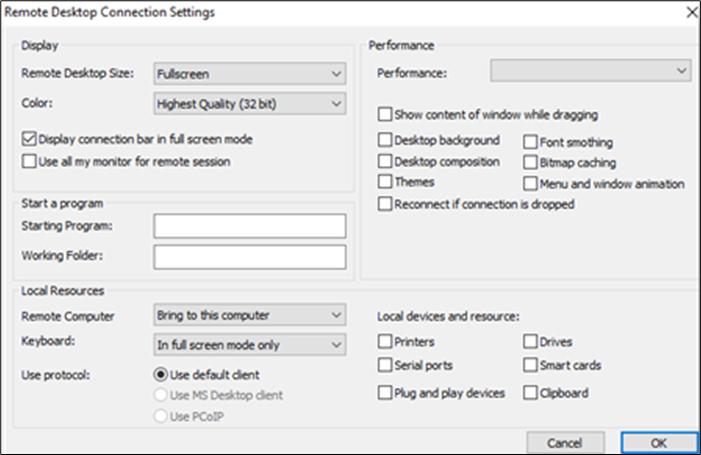Check the Clipboard resource checkbox

(531, 392)
